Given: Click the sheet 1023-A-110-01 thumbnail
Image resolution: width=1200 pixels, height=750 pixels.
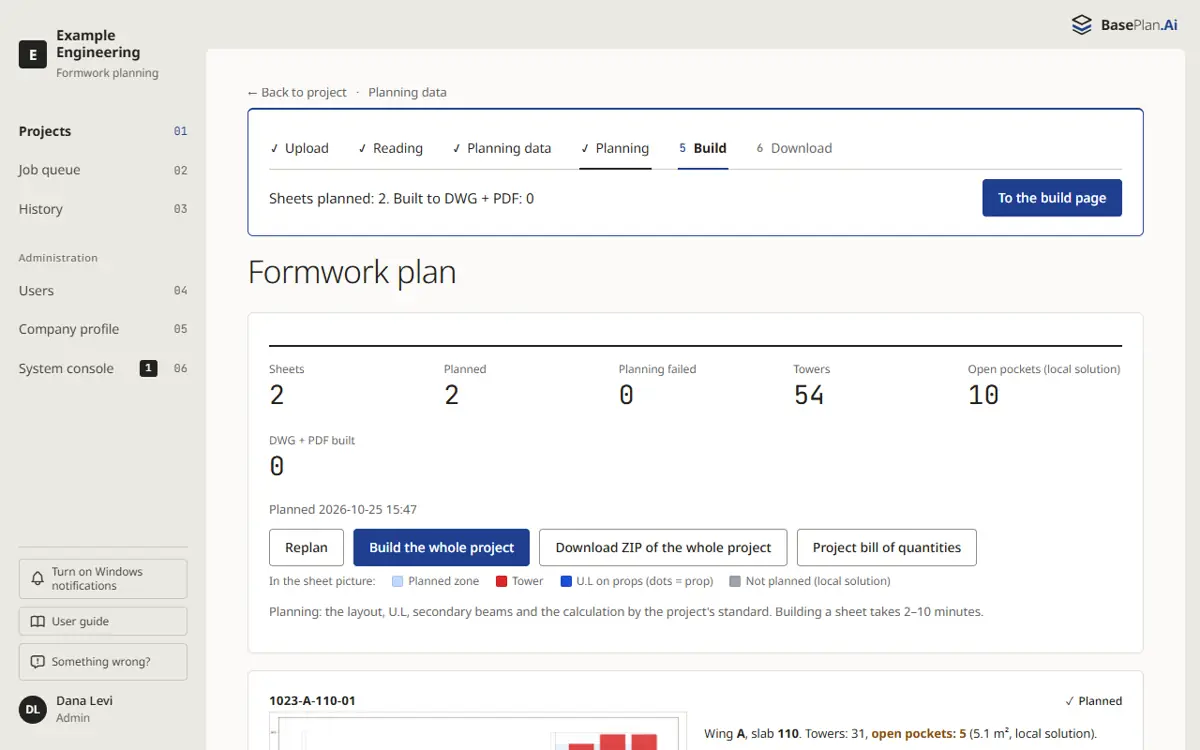Looking at the screenshot, I should click(x=478, y=731).
